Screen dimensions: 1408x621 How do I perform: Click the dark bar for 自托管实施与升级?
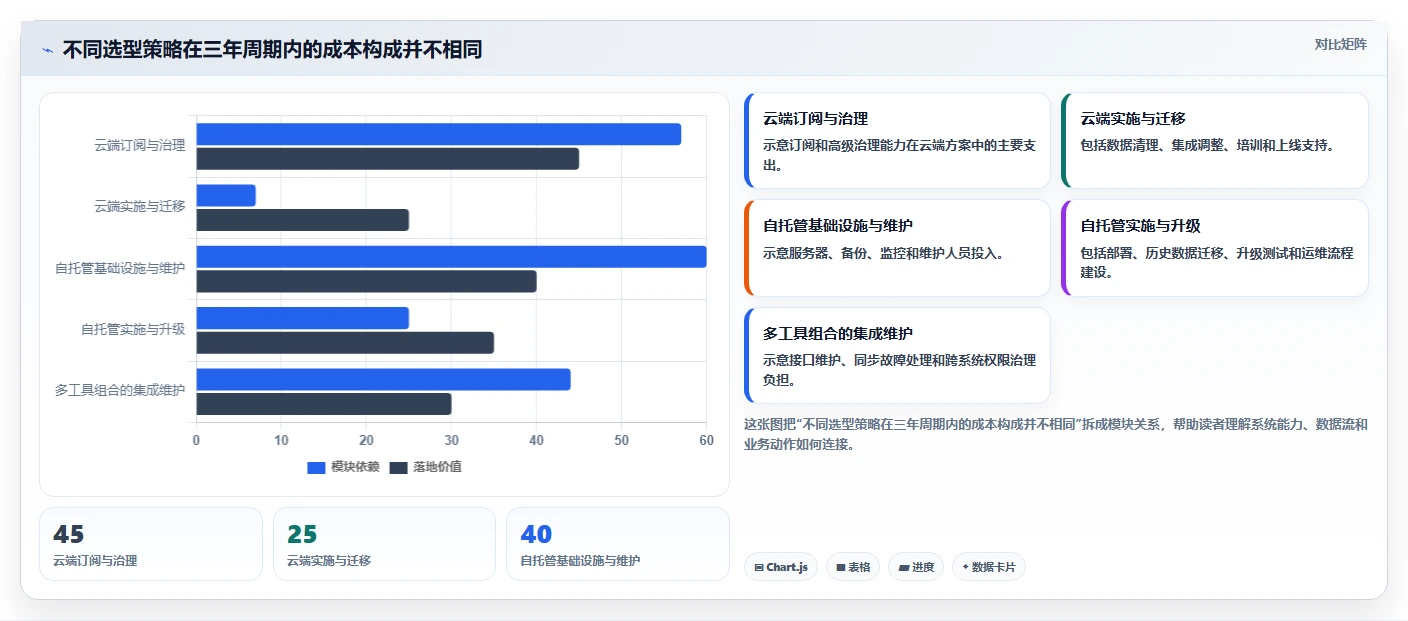coord(345,343)
